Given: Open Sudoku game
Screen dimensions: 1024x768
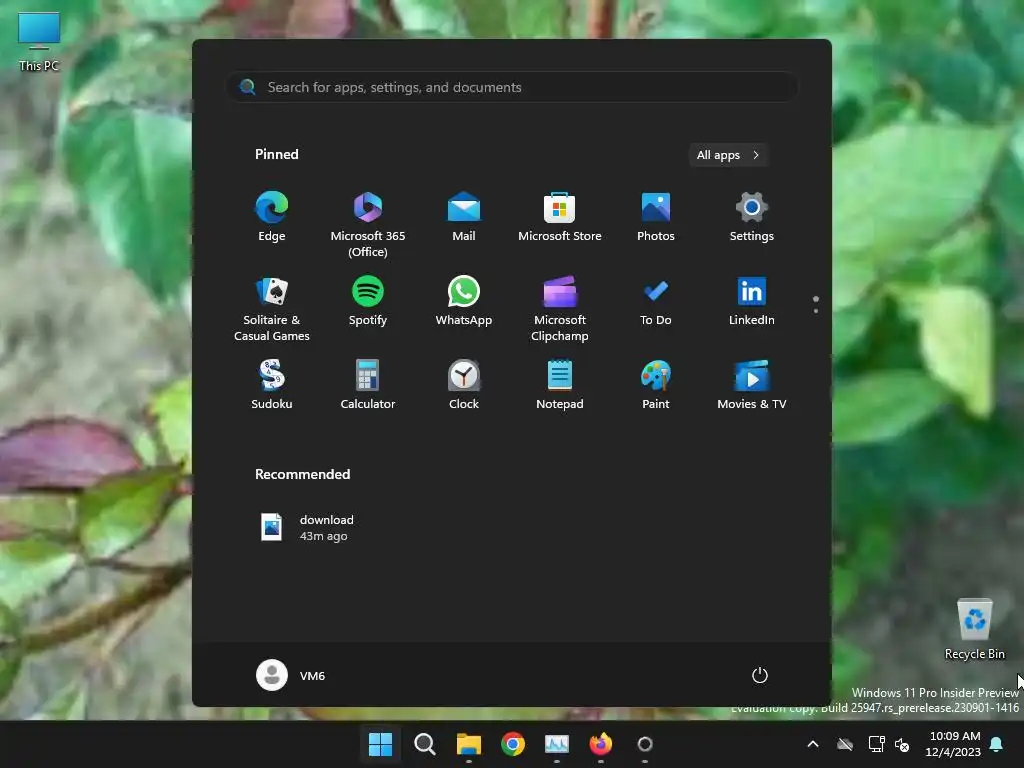Looking at the screenshot, I should coord(272,385).
